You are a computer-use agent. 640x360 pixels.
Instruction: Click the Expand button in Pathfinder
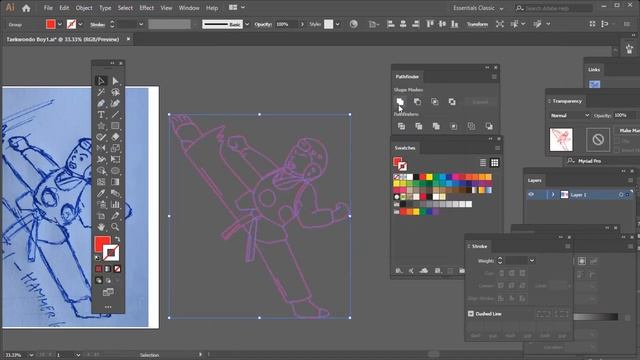click(480, 102)
